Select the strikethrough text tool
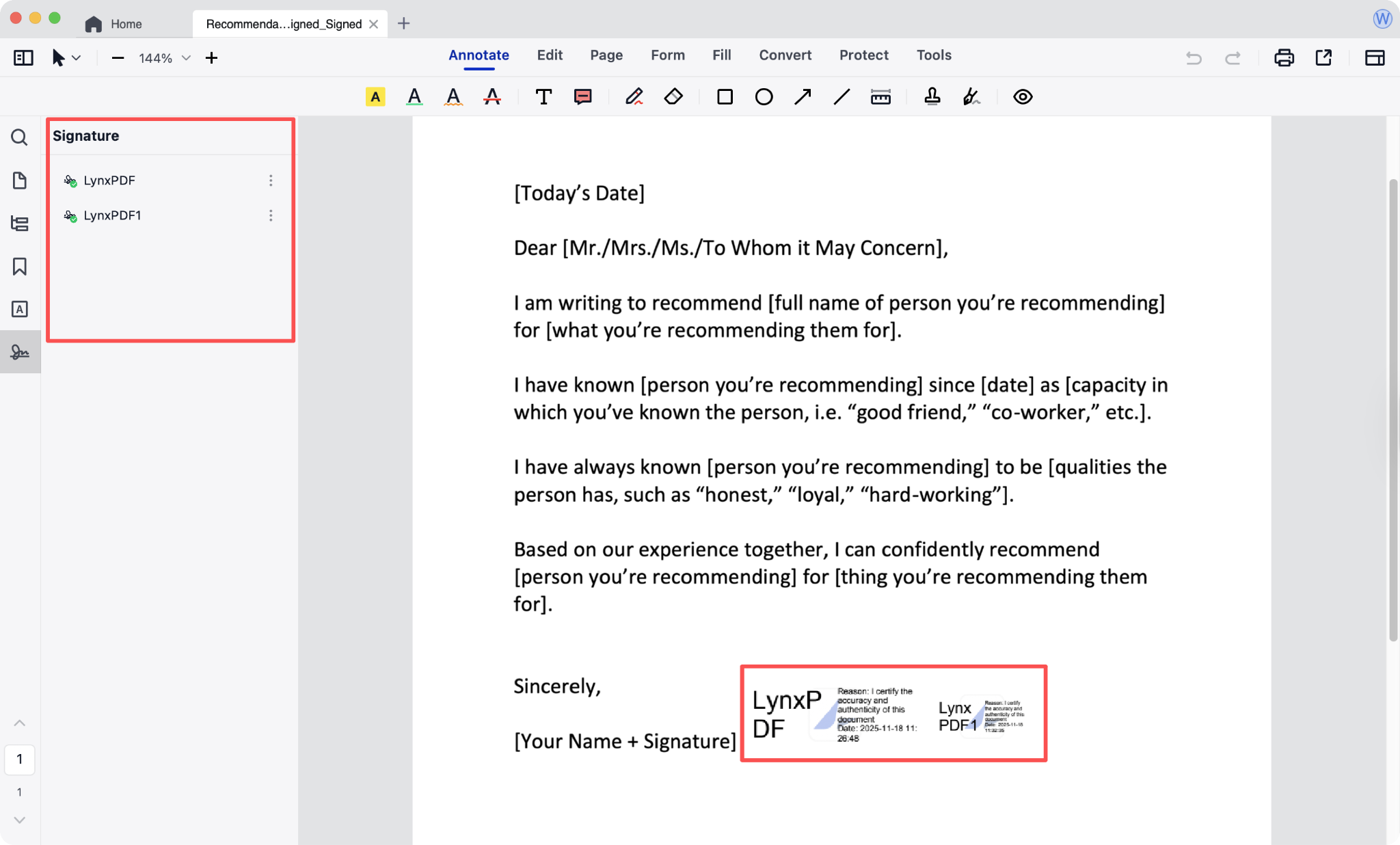Viewport: 1400px width, 845px height. click(x=492, y=97)
